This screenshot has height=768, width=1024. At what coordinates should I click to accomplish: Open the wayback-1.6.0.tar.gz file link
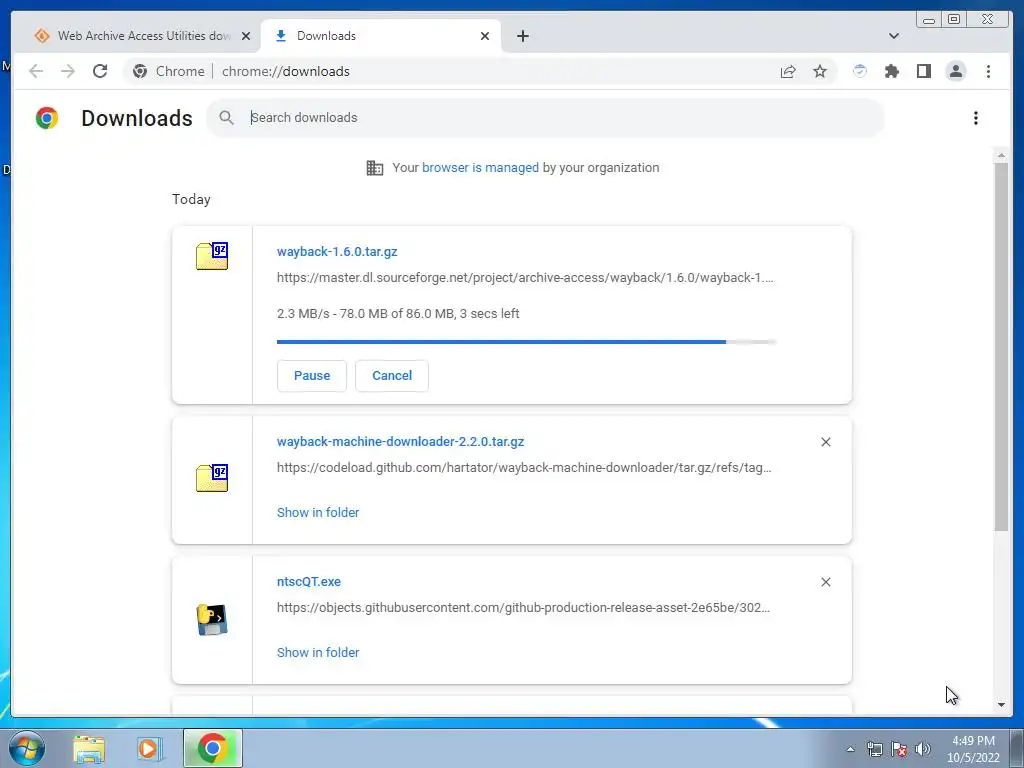click(x=337, y=251)
